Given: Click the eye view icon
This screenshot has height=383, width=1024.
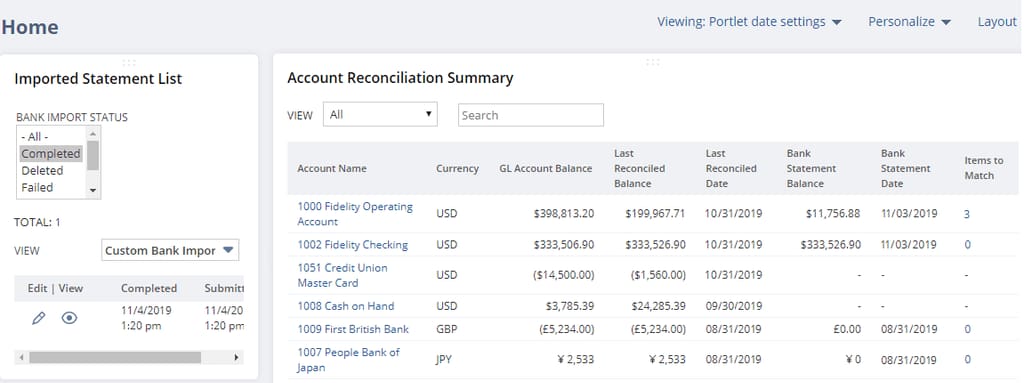Looking at the screenshot, I should [69, 318].
